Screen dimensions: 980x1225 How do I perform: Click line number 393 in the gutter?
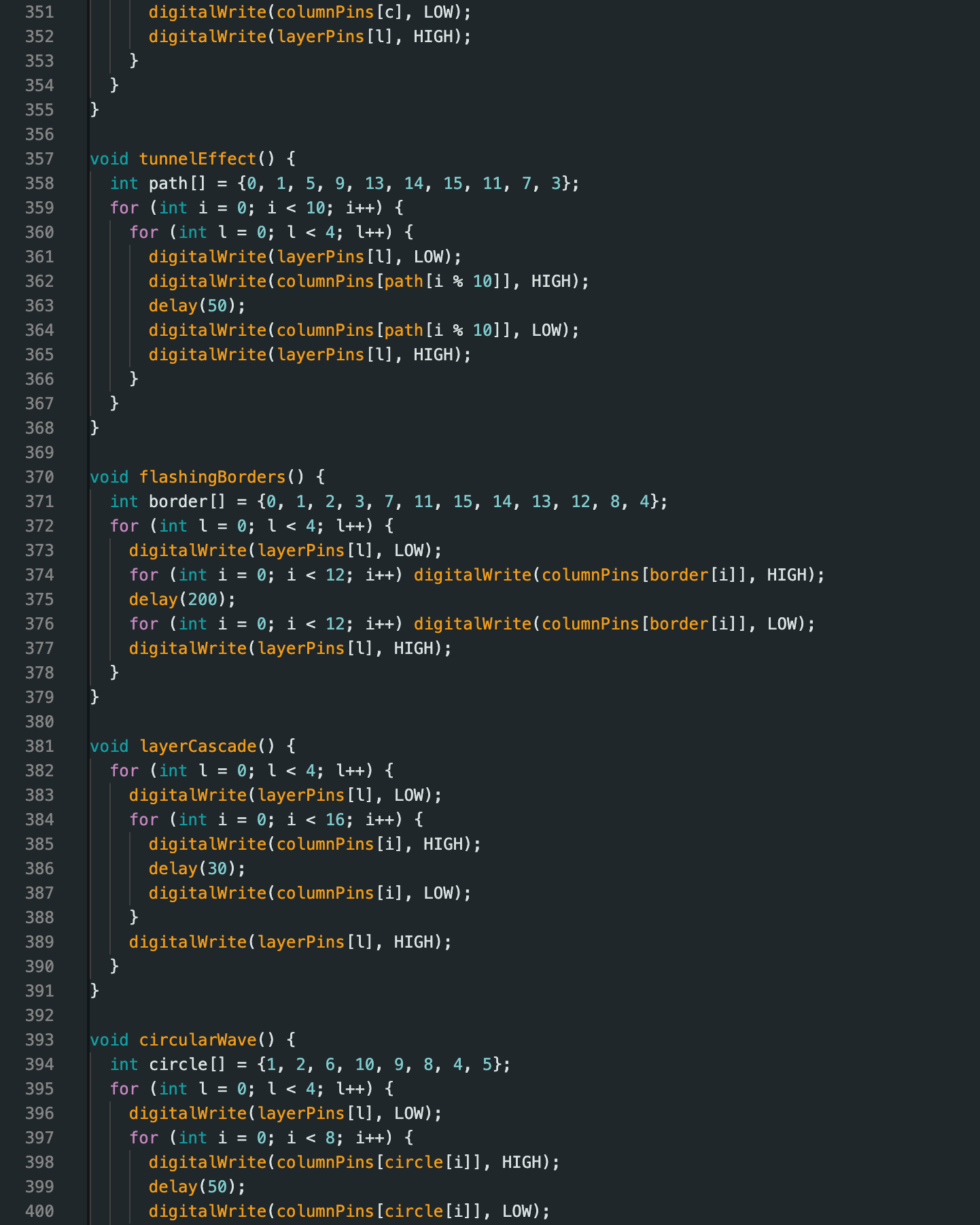[x=39, y=1040]
